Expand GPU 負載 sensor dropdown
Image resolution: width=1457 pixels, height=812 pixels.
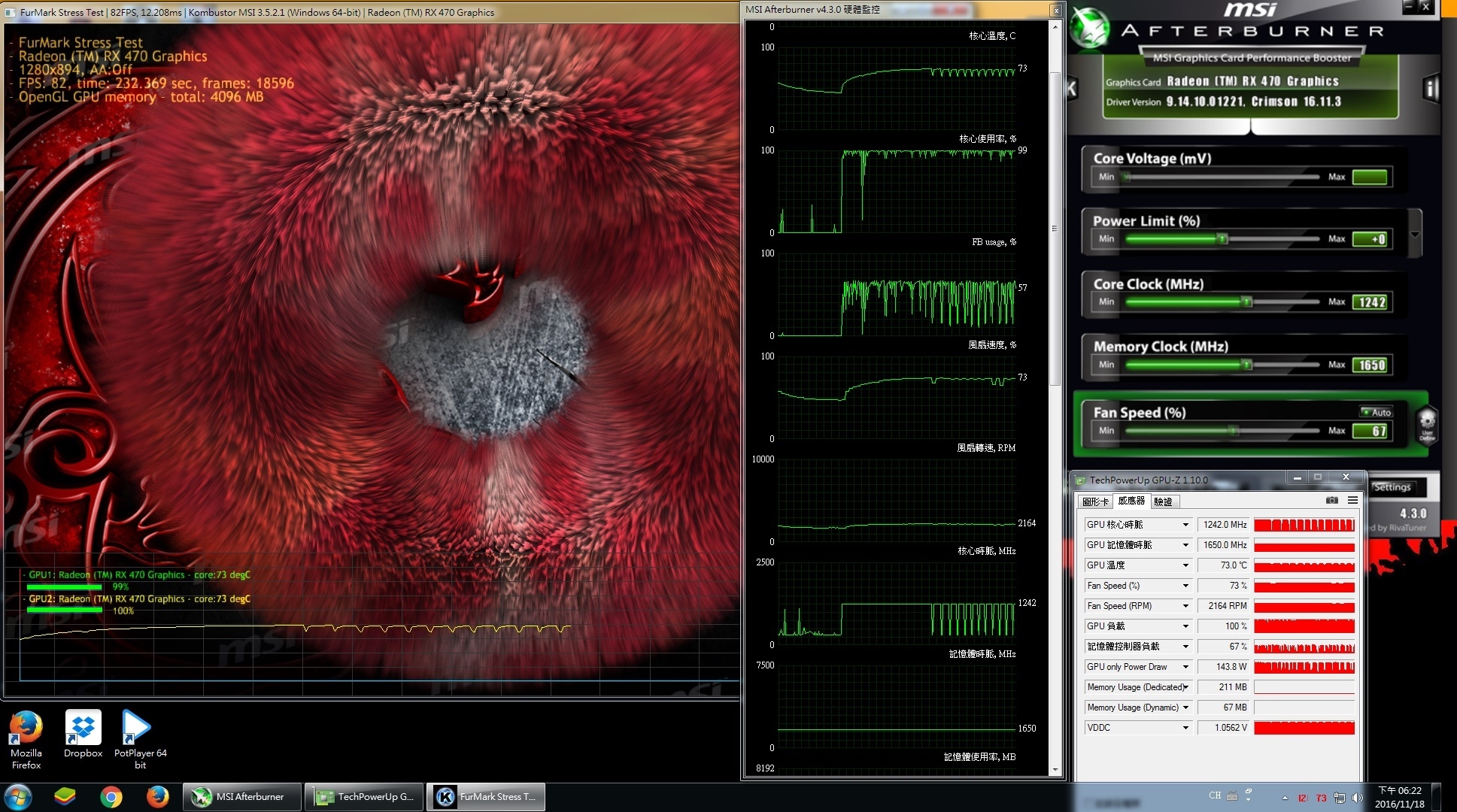[x=1185, y=626]
